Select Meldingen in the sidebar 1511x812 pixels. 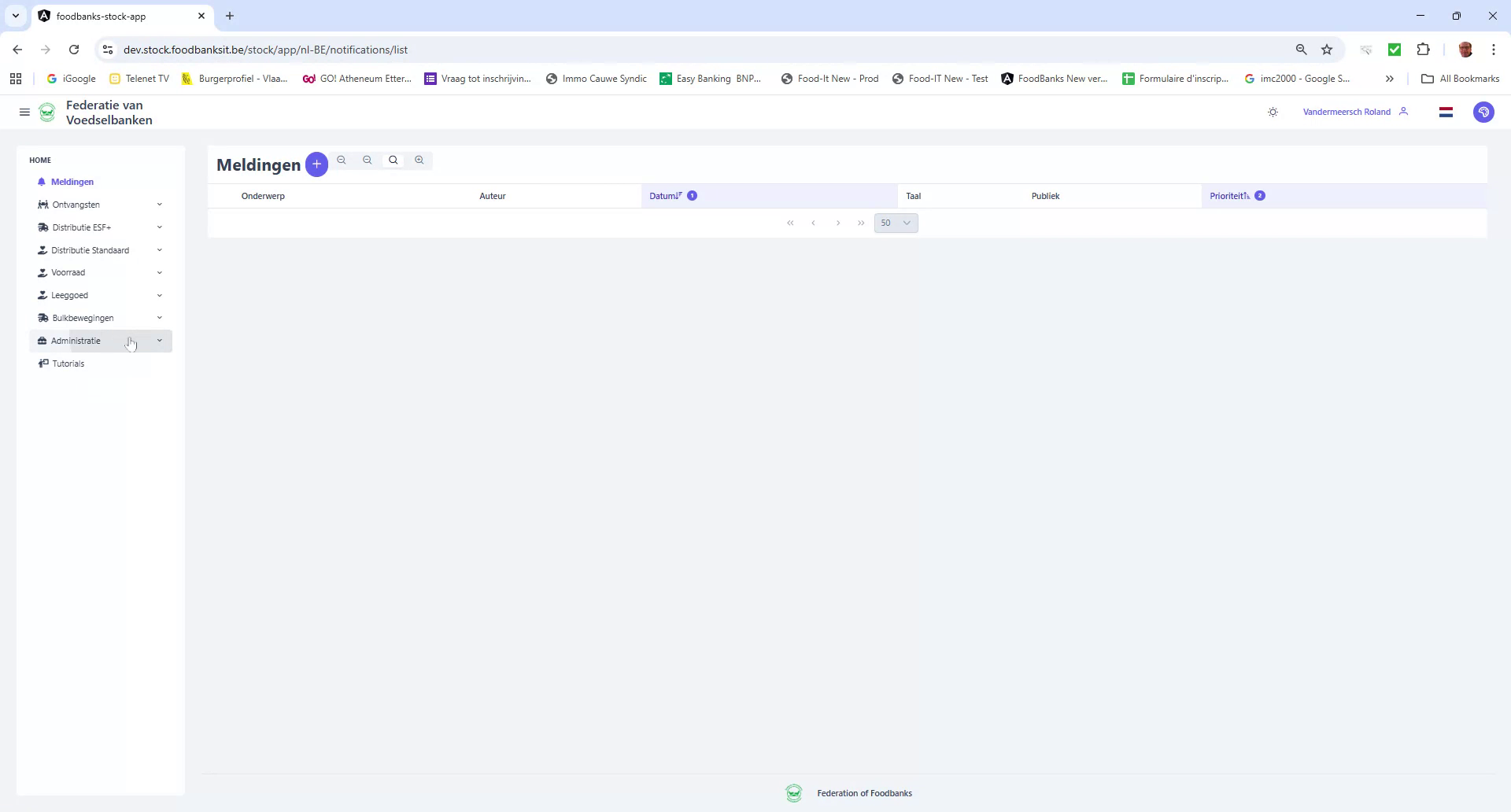(x=72, y=182)
